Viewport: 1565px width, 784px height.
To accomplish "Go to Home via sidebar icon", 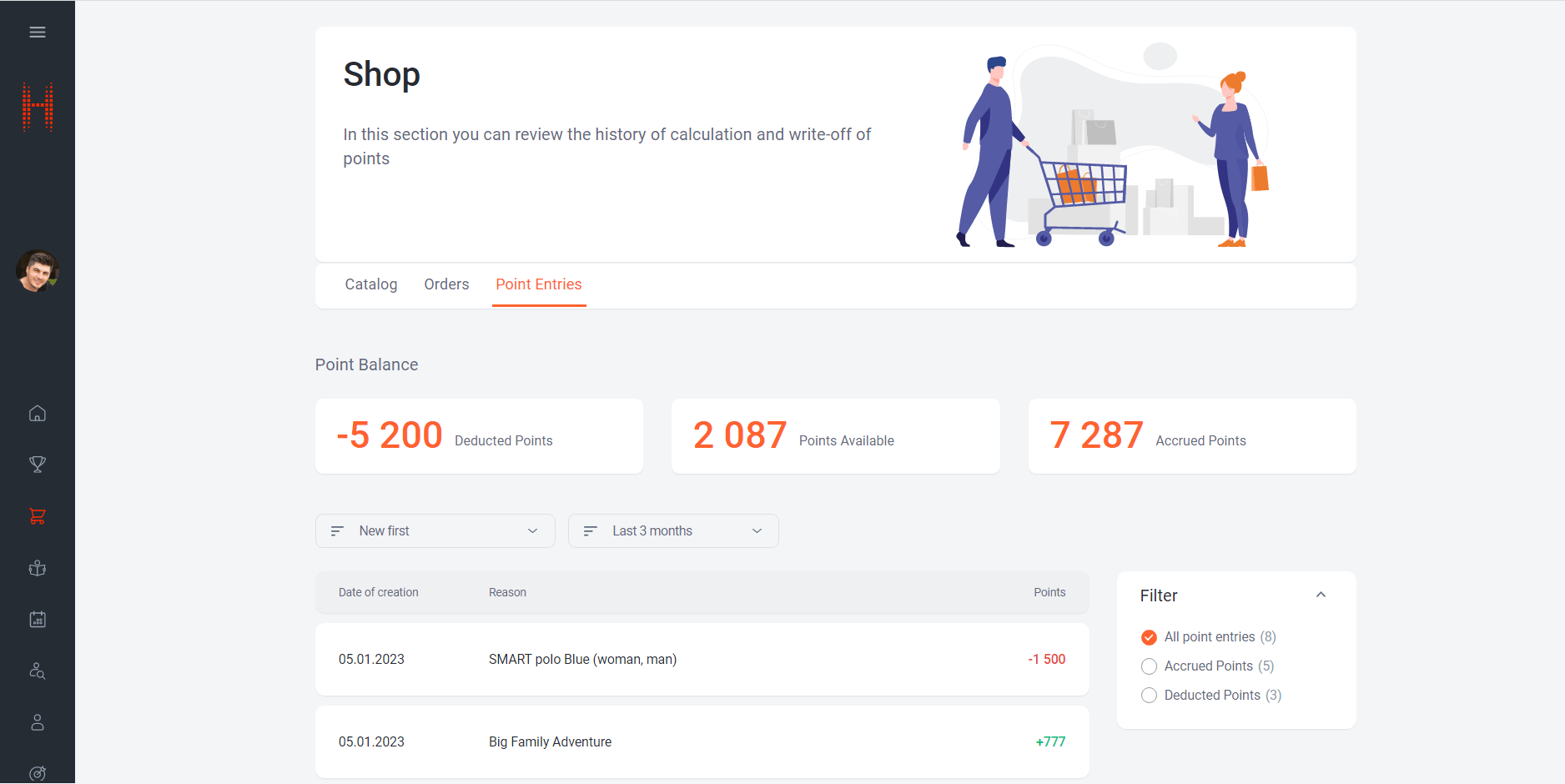I will click(x=38, y=414).
